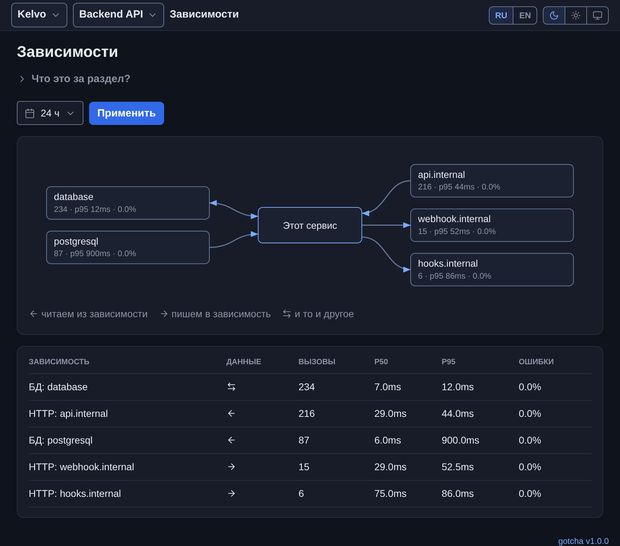620x546 pixels.
Task: Click the legend left arrow for reading from dependency
Action: point(33,314)
